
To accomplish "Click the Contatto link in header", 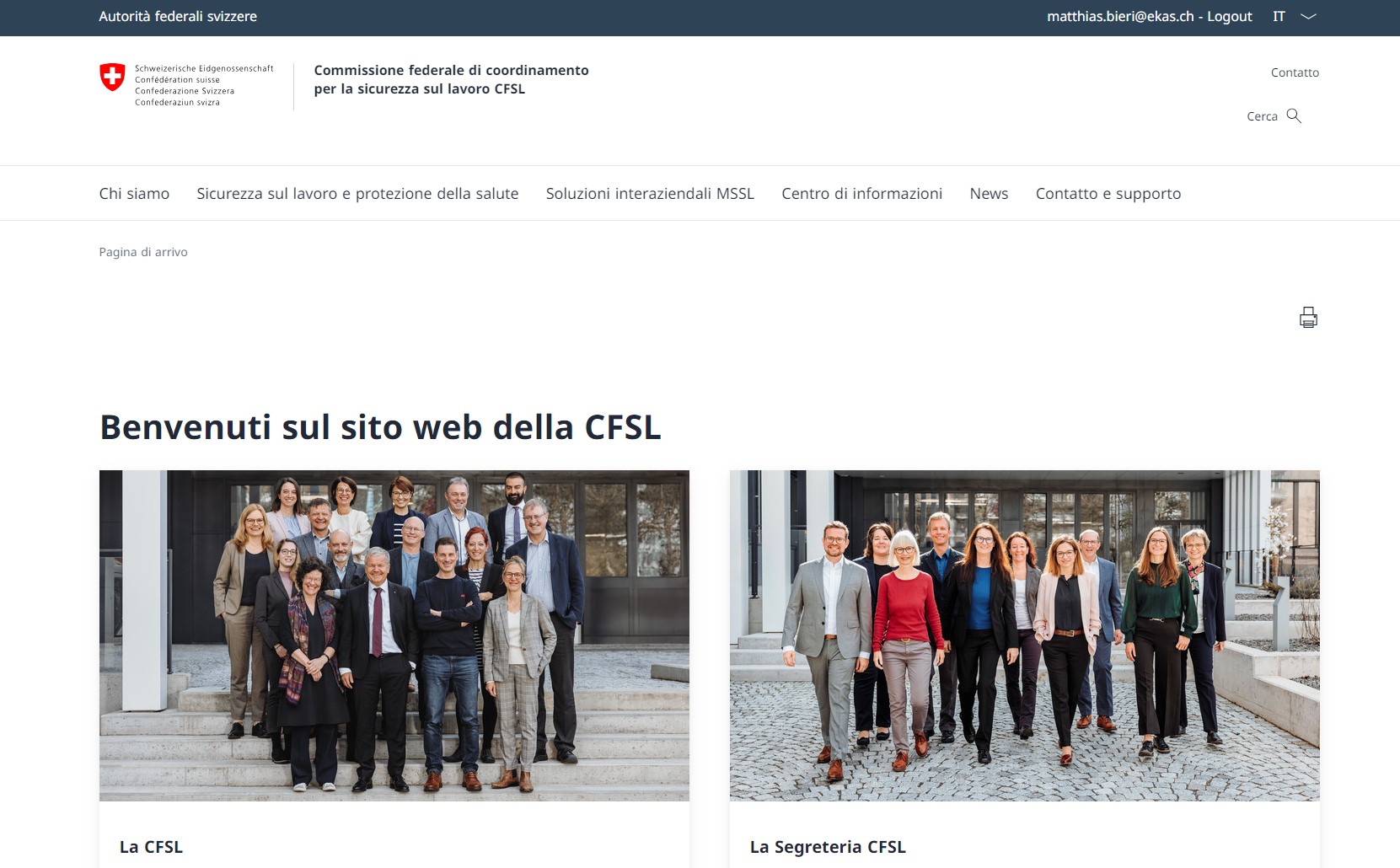I will point(1295,72).
